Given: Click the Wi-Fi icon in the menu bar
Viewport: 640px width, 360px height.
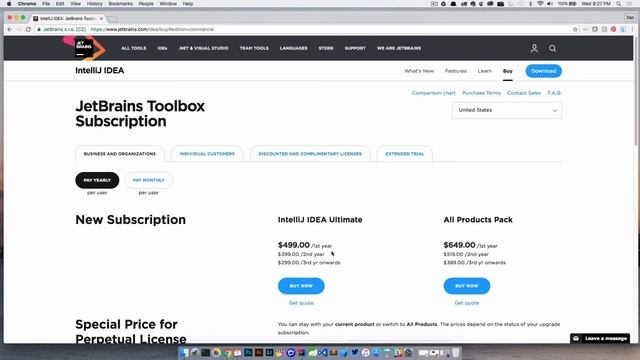Looking at the screenshot, I should pyautogui.click(x=540, y=4).
